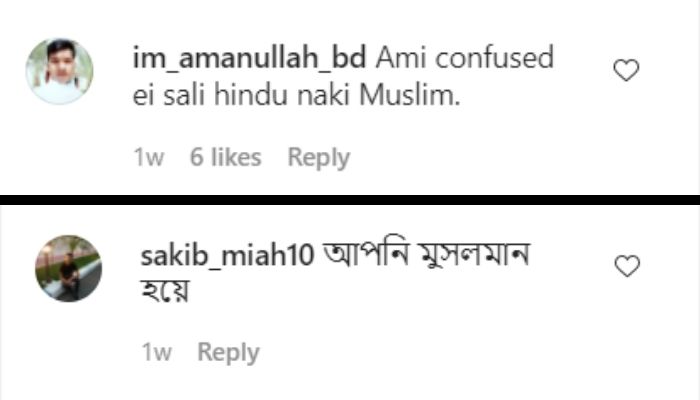The image size is (700, 400).
Task: Open sakib_miah10's profile picture
Action: [x=68, y=267]
